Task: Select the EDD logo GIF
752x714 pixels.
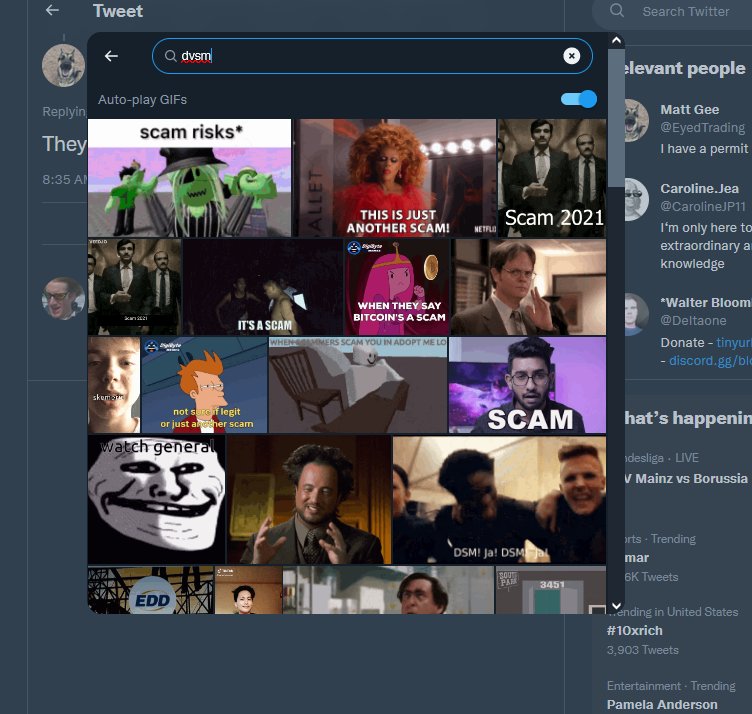Action: 151,590
